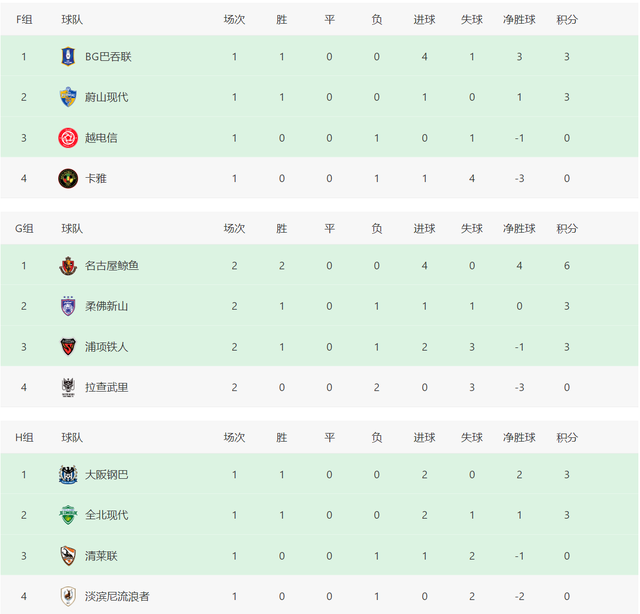
Task: Click the 清莱联 team logo
Action: (68, 556)
